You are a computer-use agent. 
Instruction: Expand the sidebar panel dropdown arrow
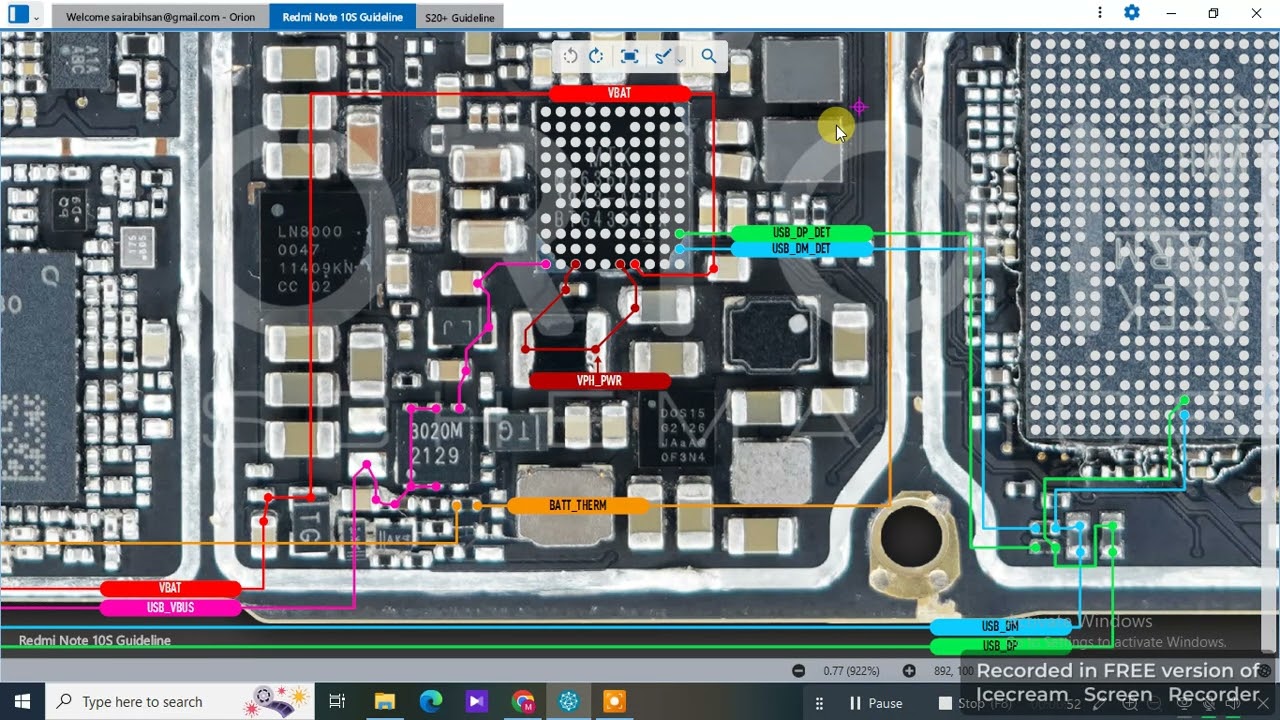(37, 17)
